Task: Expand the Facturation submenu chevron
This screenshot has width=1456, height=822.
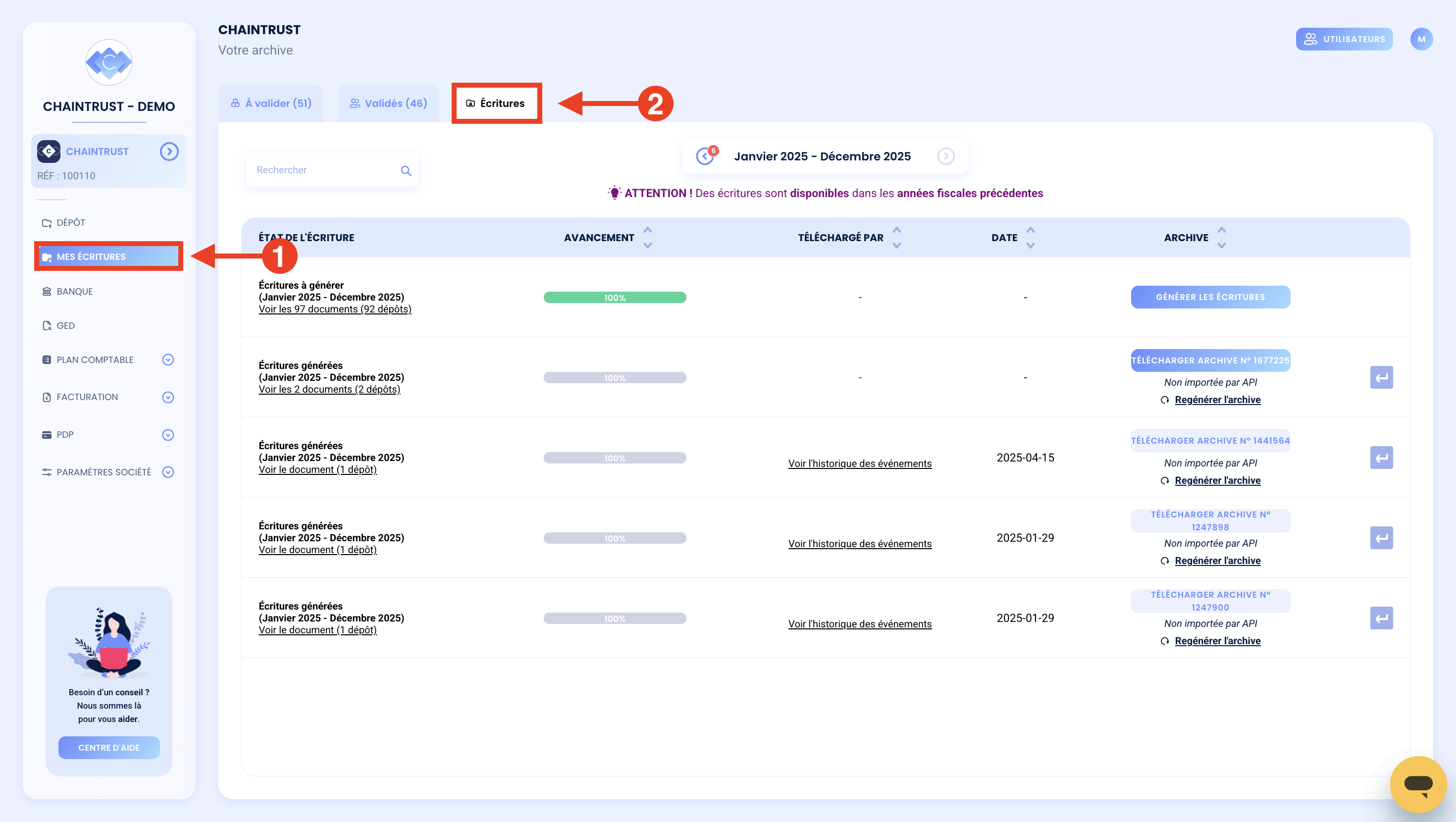Action: tap(168, 397)
